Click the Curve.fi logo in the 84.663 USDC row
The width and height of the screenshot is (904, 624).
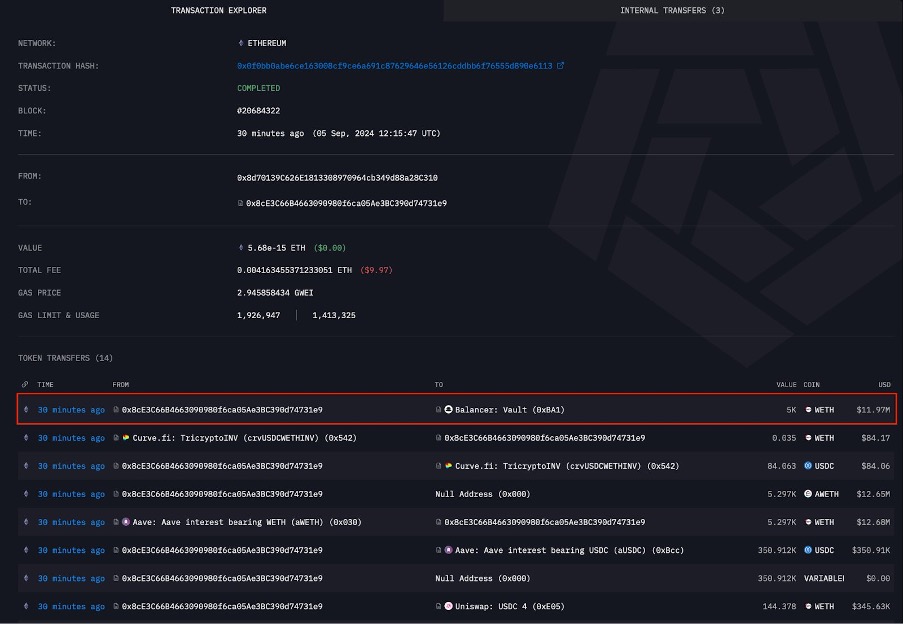(x=449, y=466)
